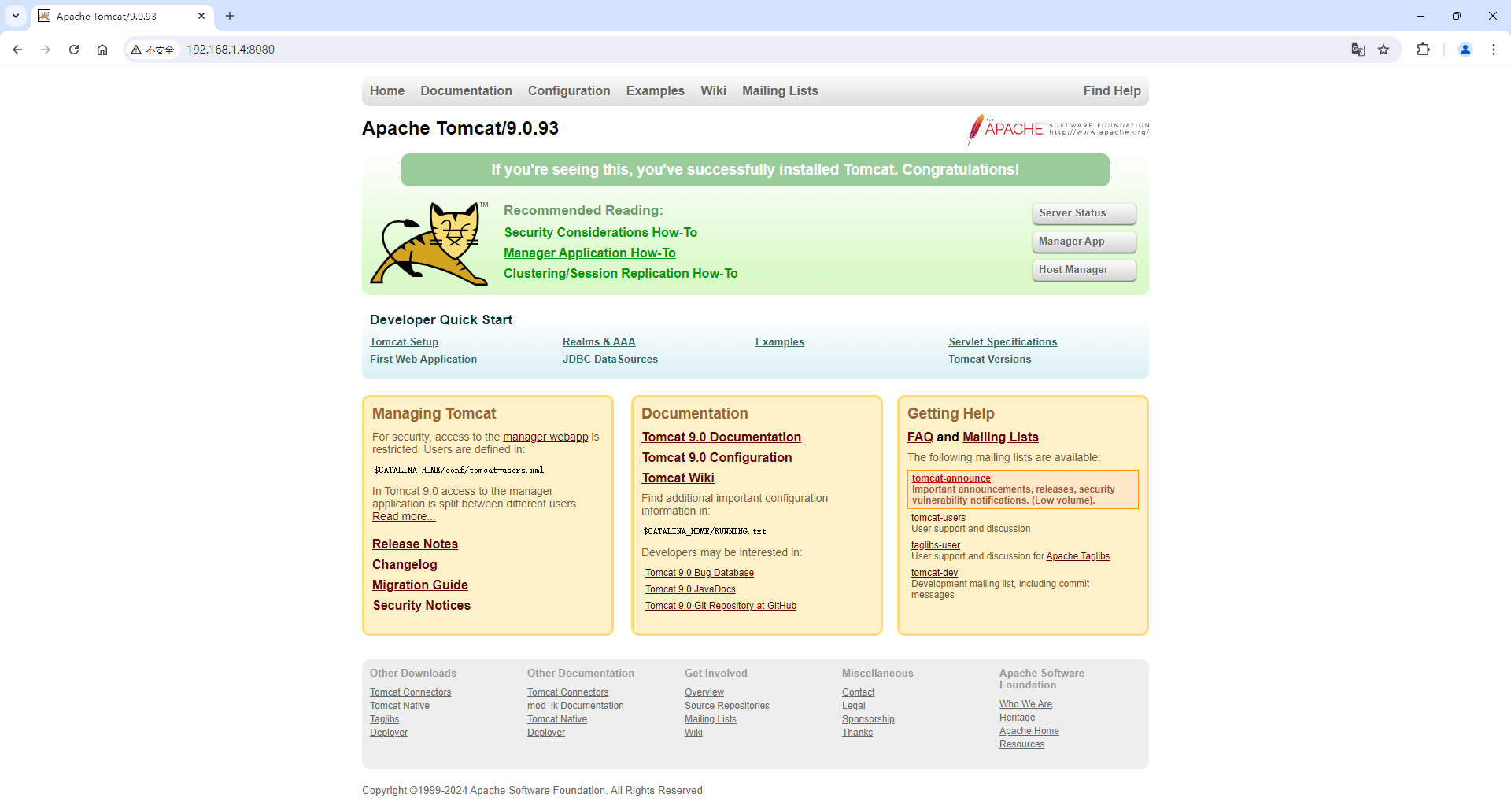Click the Apache Software Foundation feather logo

(x=1058, y=129)
